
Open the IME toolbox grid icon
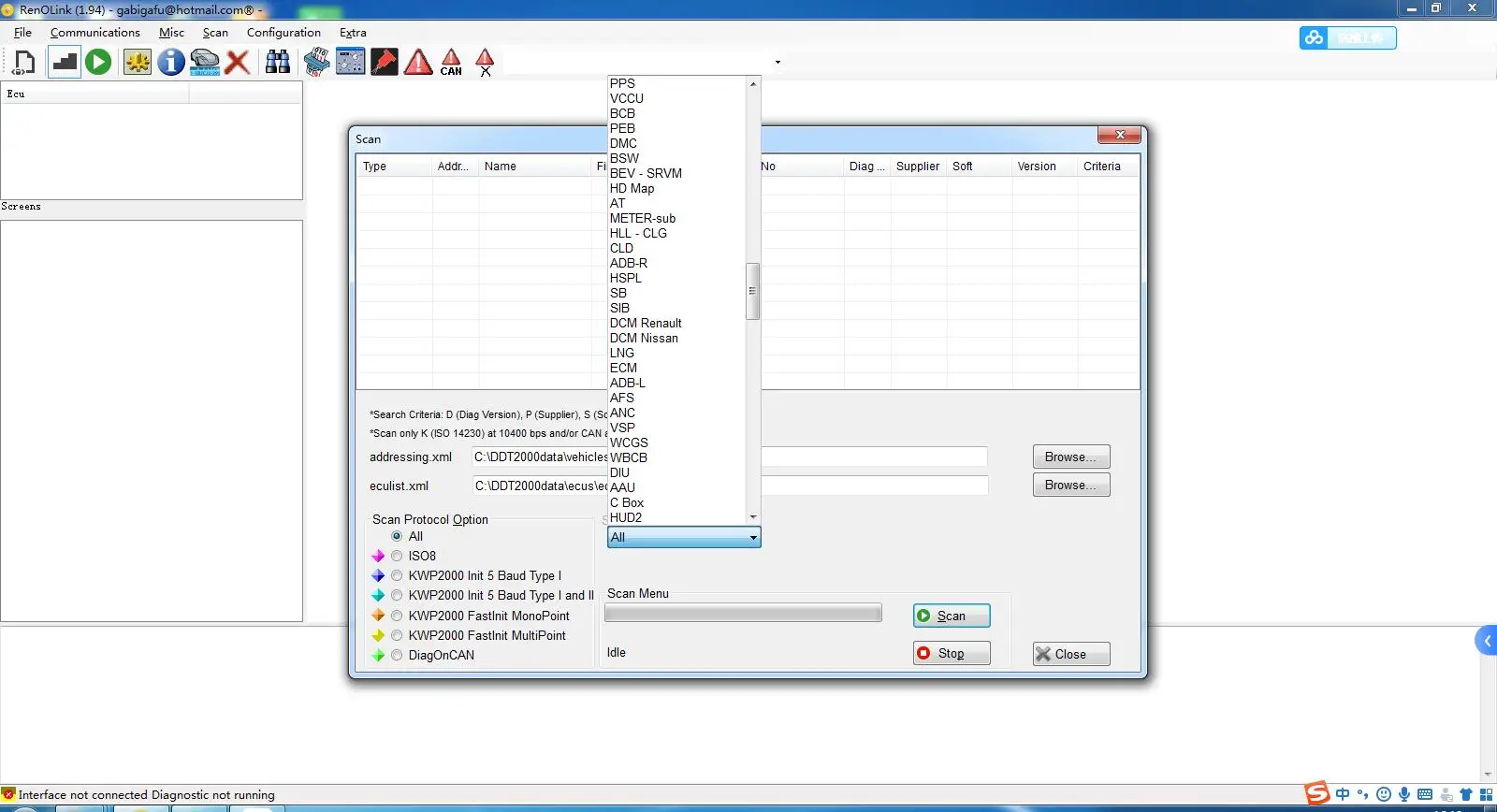(x=1486, y=794)
